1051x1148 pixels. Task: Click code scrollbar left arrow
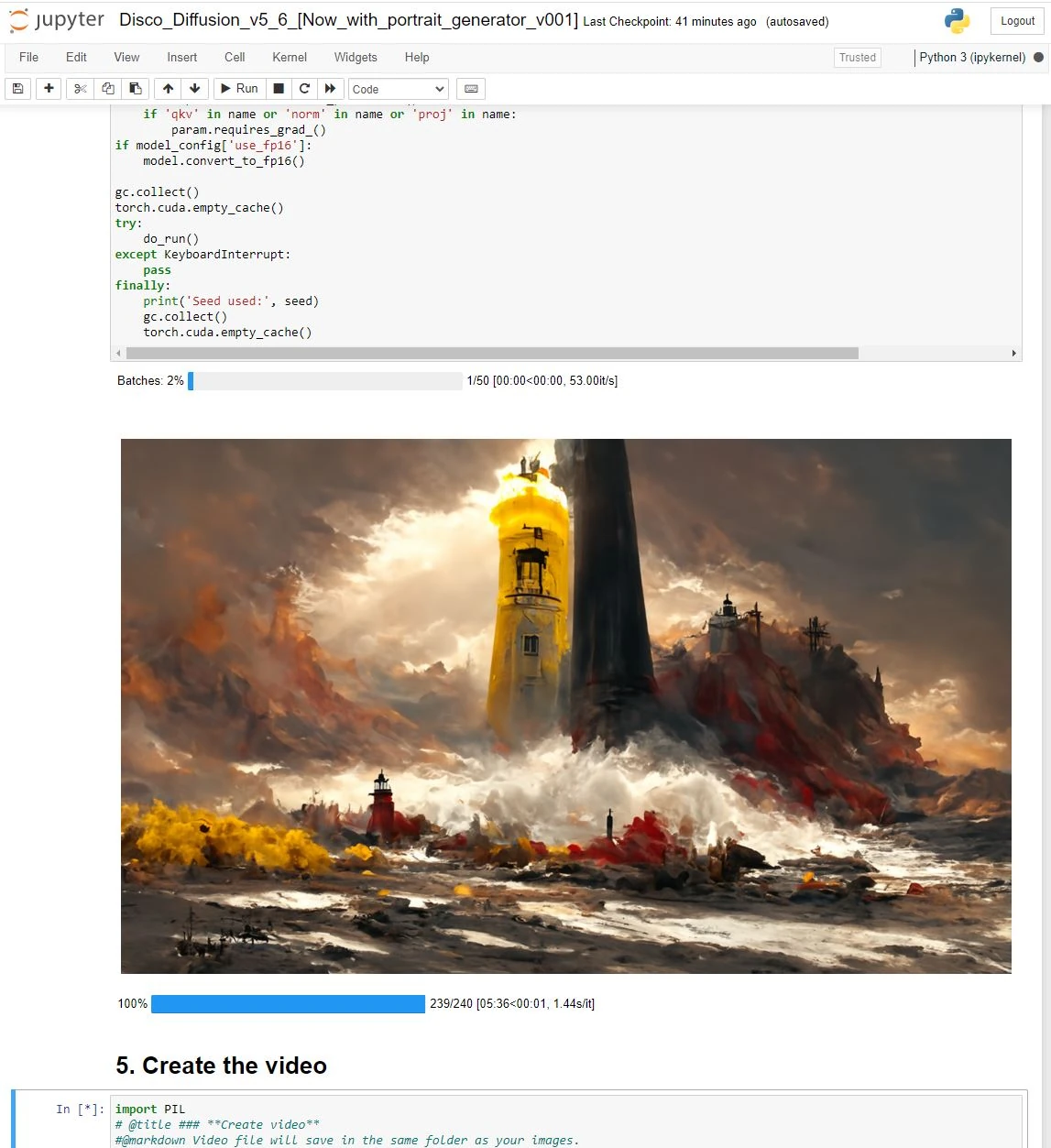click(x=118, y=353)
